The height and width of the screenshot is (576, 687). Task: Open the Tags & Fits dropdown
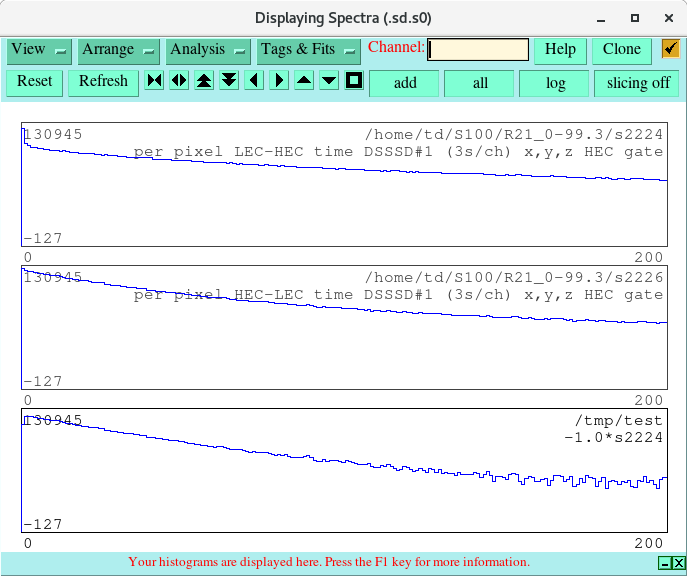tap(308, 50)
